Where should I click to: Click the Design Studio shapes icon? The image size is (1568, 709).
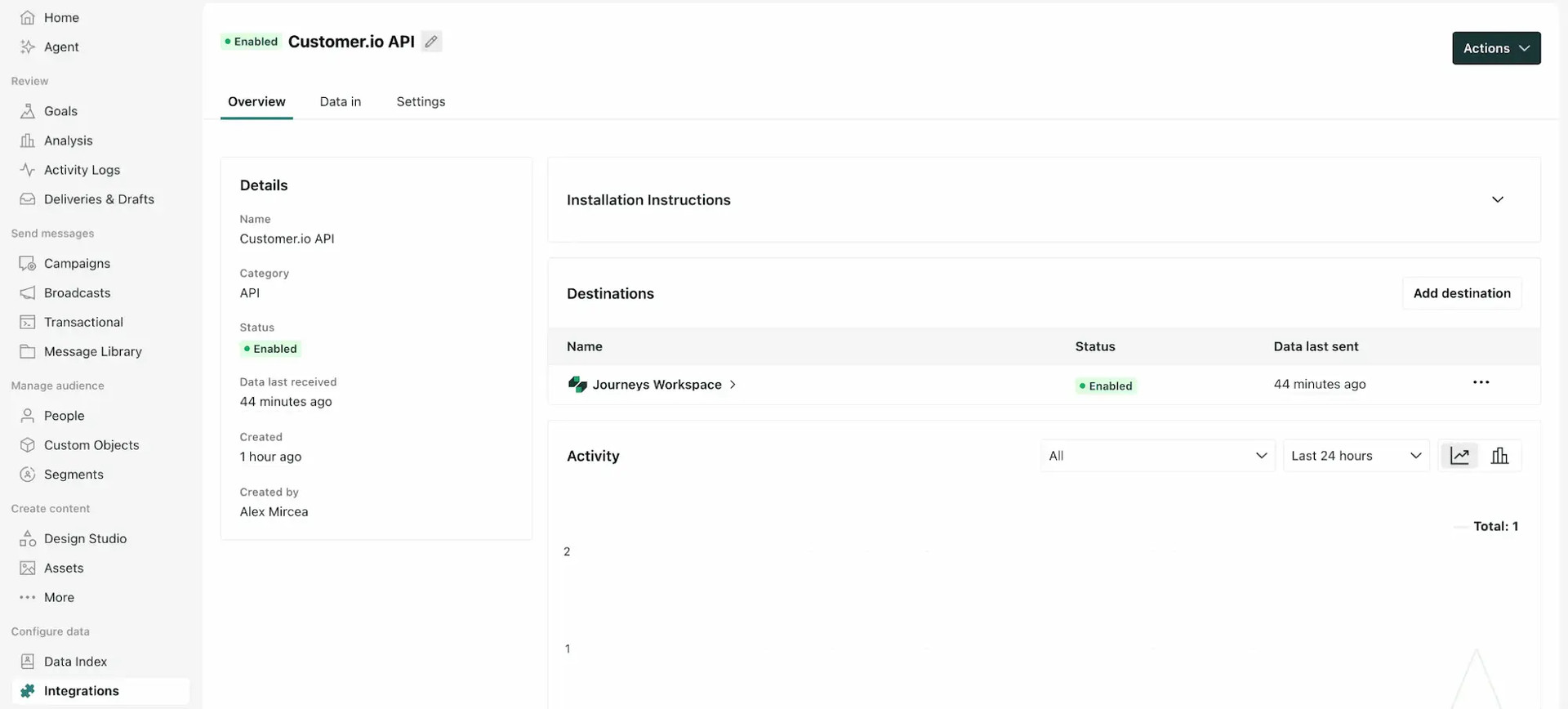pyautogui.click(x=28, y=538)
